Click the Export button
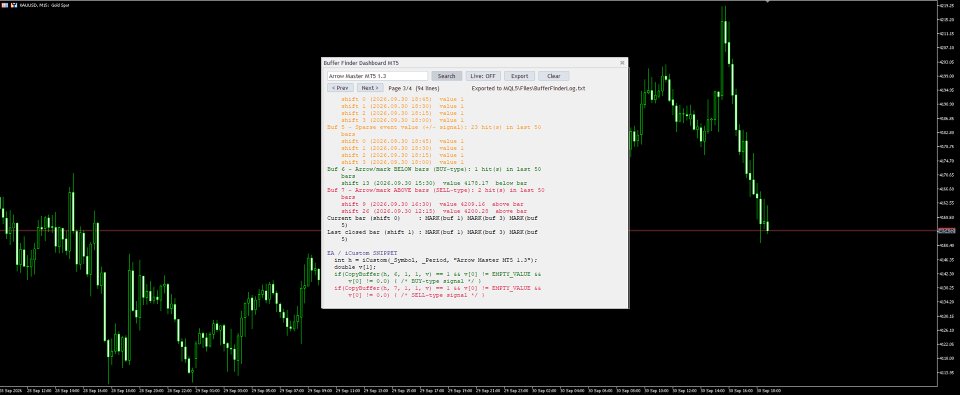The width and height of the screenshot is (960, 395). click(x=519, y=76)
